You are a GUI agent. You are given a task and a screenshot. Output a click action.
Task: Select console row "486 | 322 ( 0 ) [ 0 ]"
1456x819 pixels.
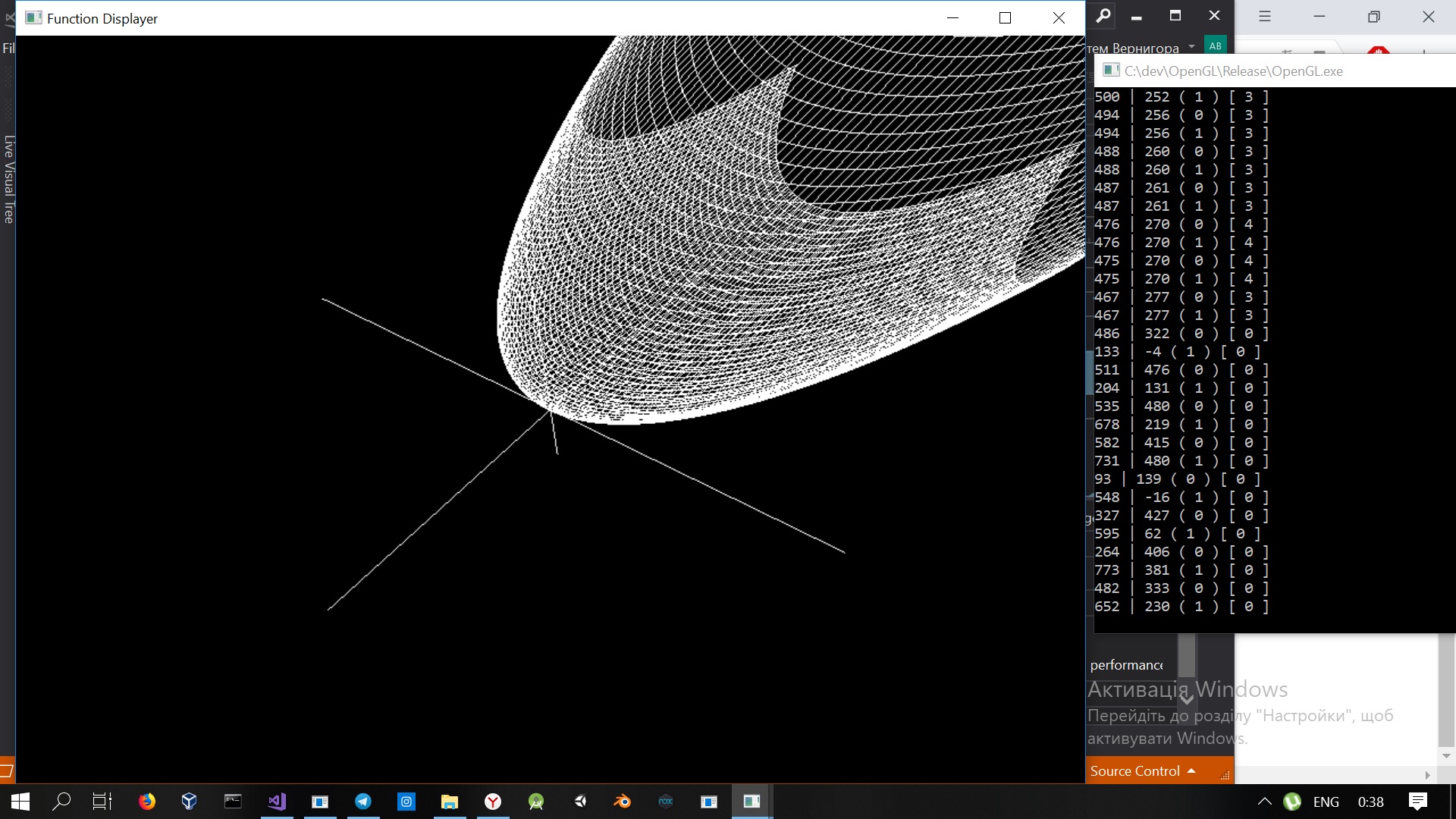[1181, 333]
